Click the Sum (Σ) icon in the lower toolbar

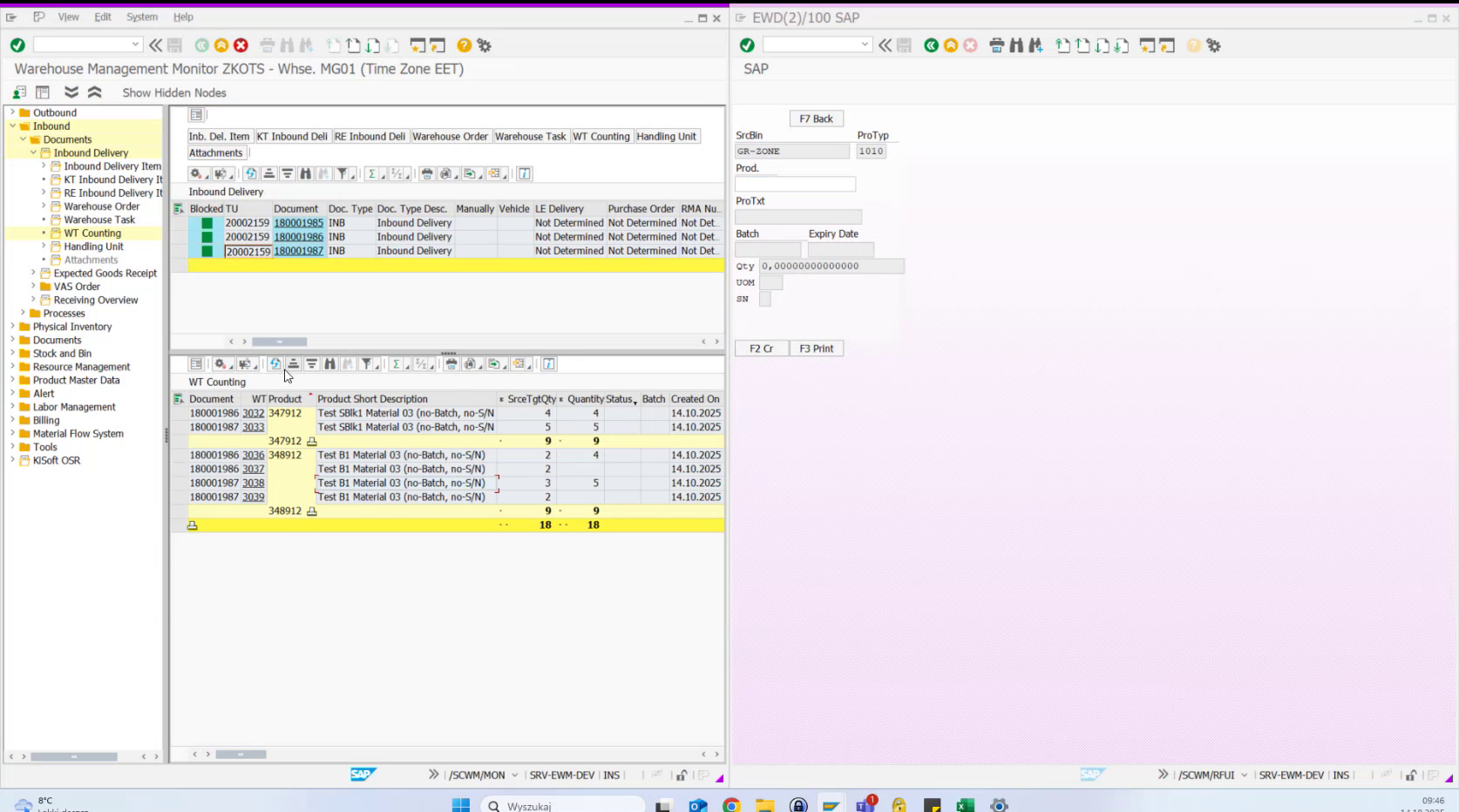tap(397, 364)
